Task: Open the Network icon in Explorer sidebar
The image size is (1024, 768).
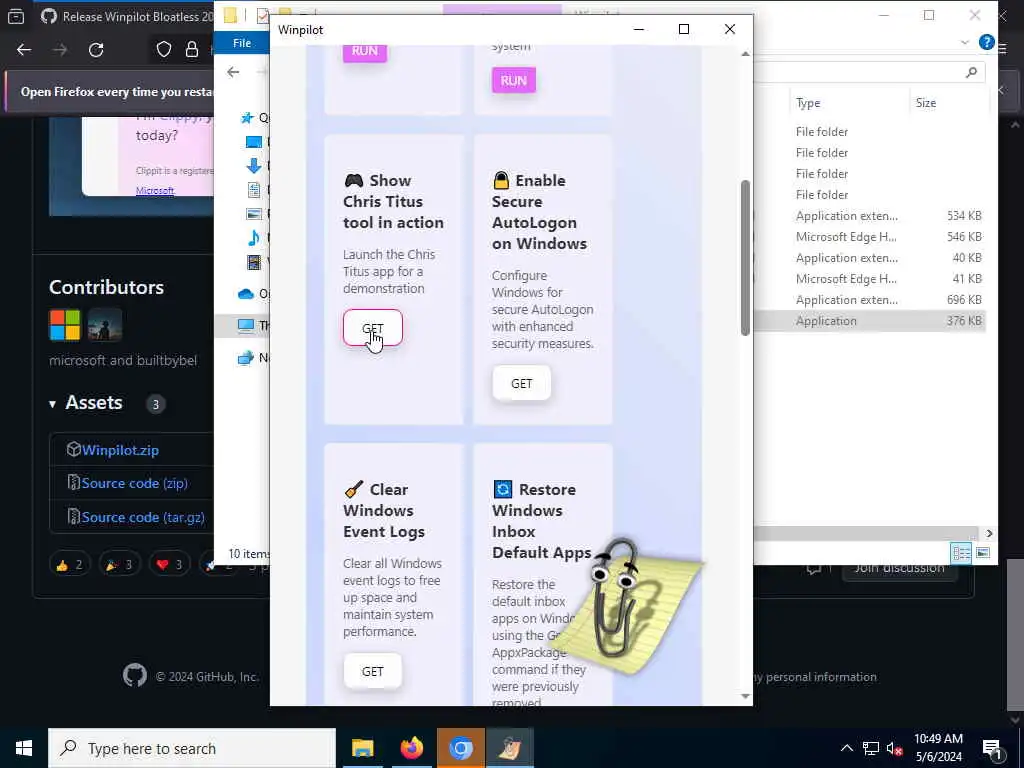Action: pyautogui.click(x=246, y=358)
